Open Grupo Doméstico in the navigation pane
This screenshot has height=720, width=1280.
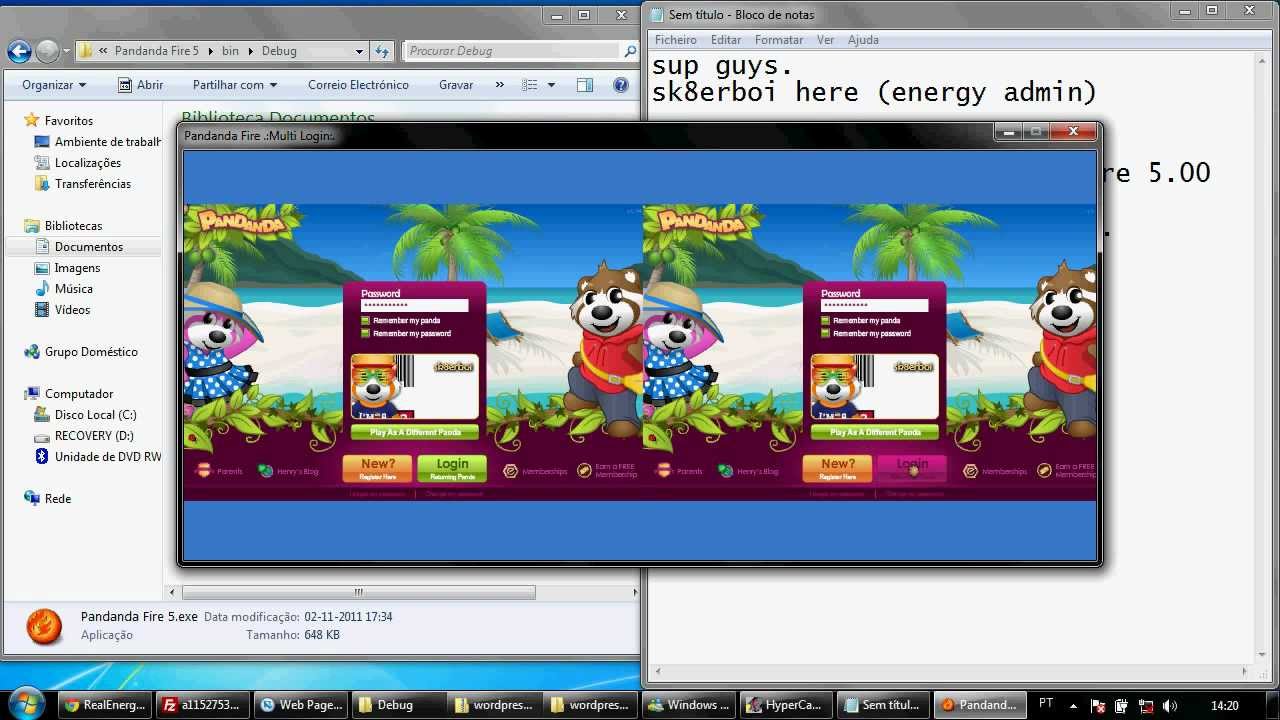pos(91,352)
